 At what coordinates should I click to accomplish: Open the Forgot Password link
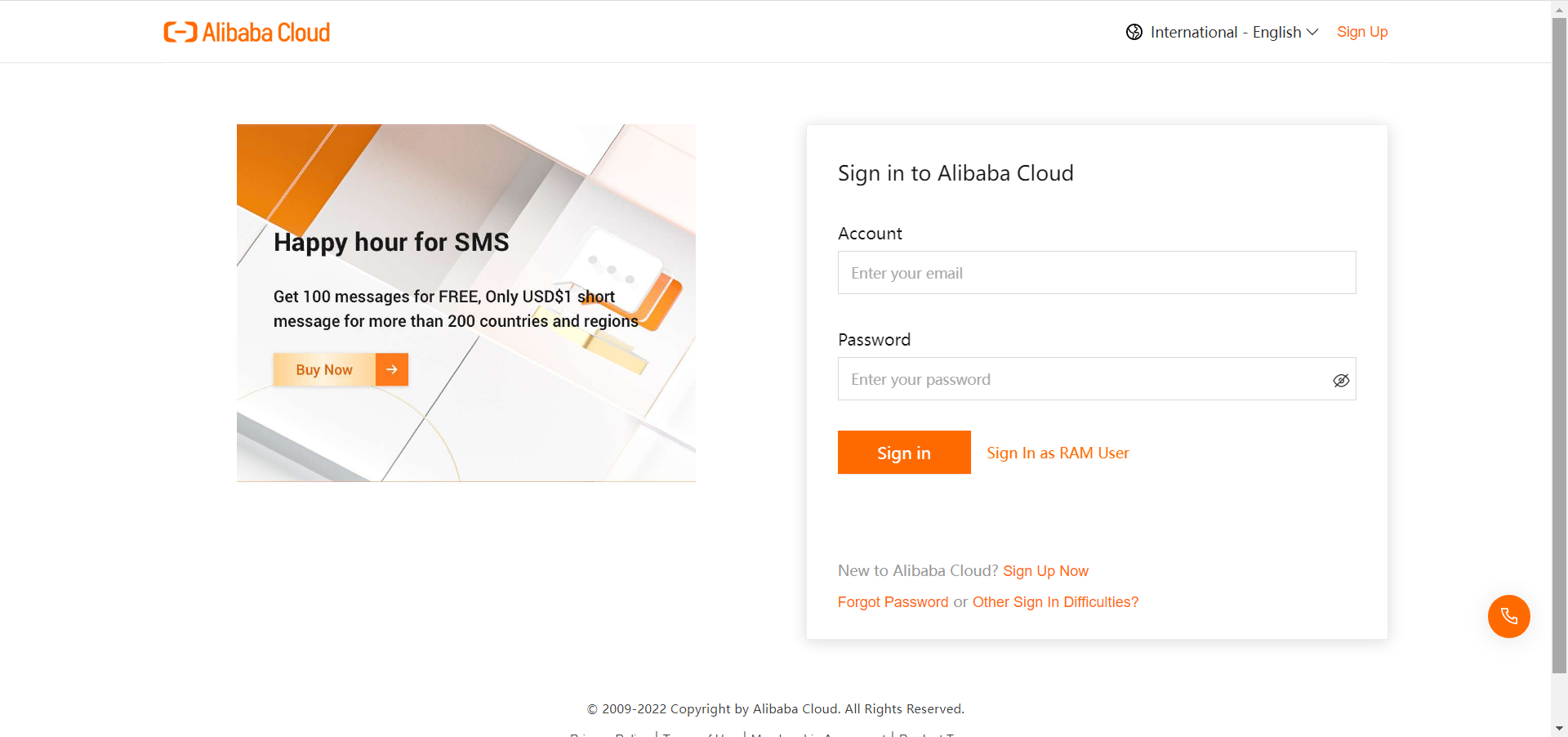click(x=893, y=602)
